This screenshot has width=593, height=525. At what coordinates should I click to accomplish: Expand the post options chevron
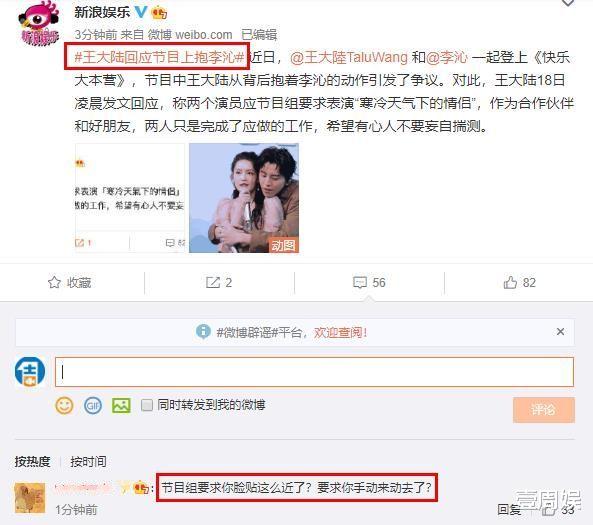[x=568, y=3]
